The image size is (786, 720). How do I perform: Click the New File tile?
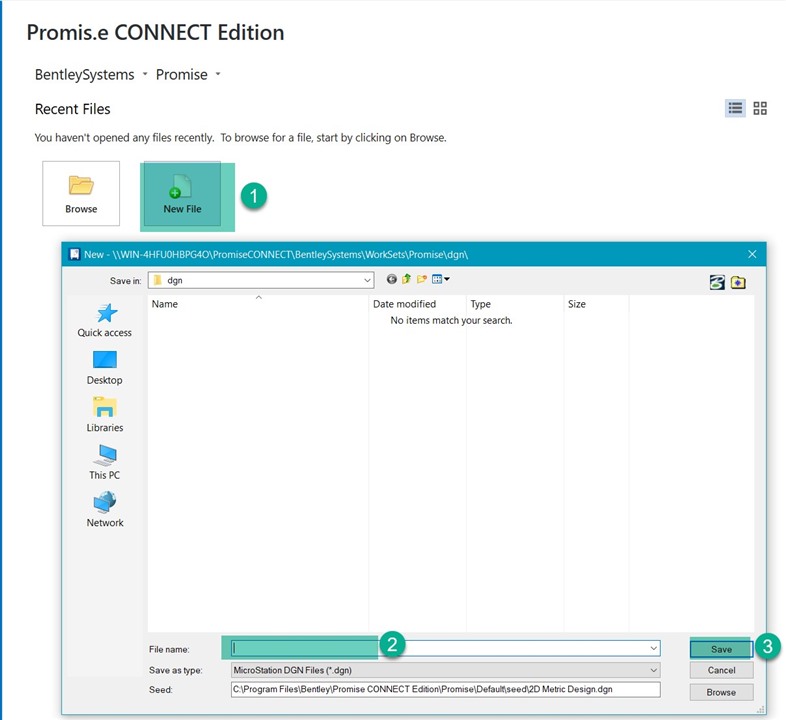click(182, 194)
